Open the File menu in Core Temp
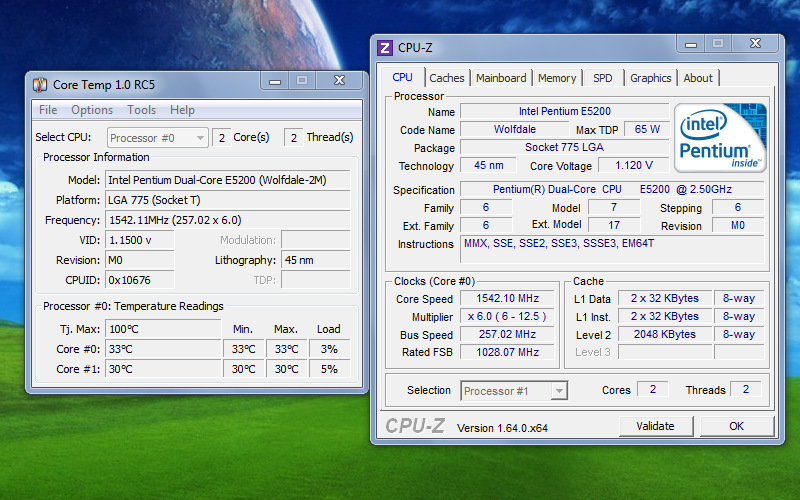800x500 pixels. point(48,110)
